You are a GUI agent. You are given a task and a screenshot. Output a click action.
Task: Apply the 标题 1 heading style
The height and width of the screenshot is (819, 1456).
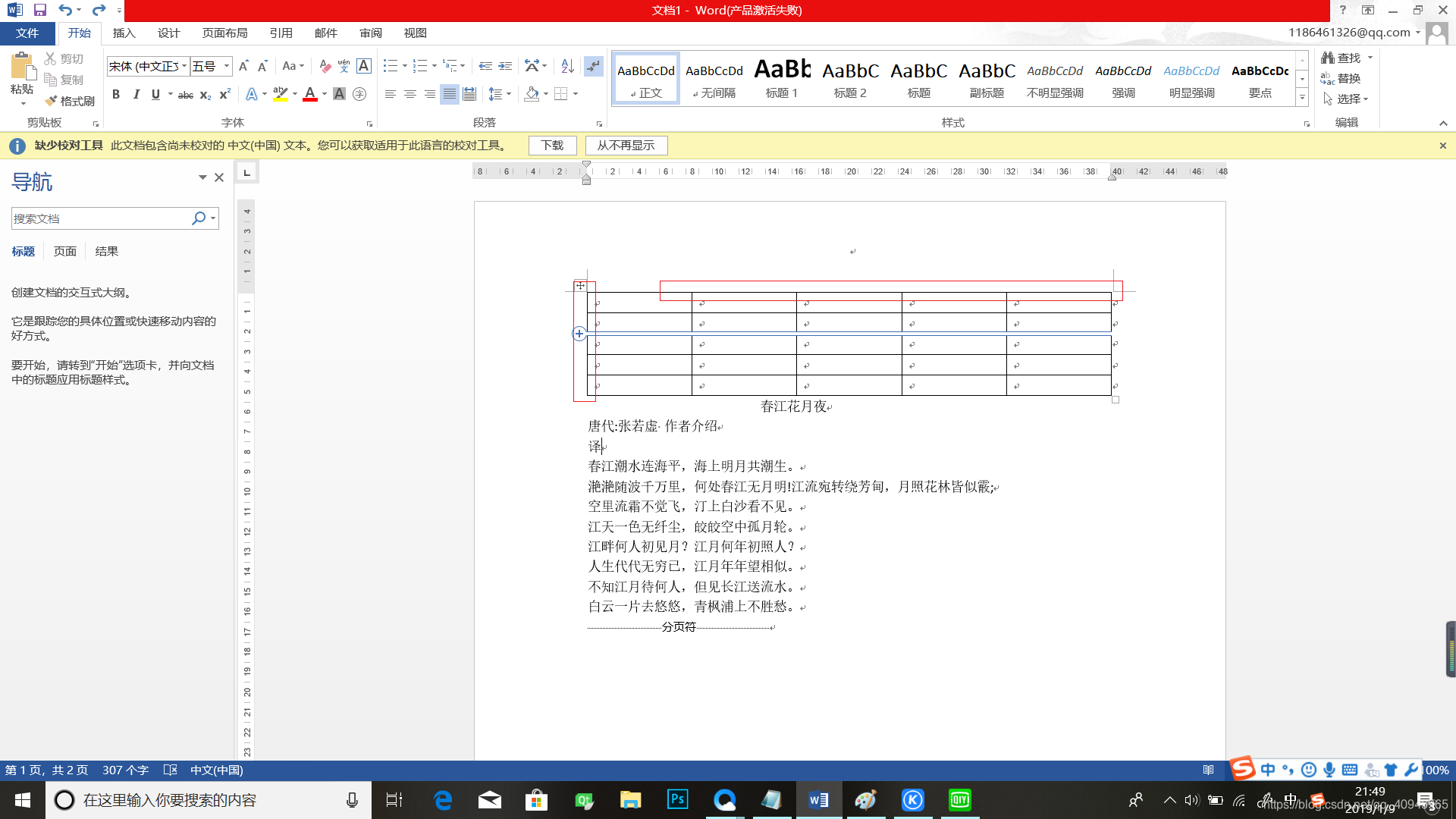782,79
